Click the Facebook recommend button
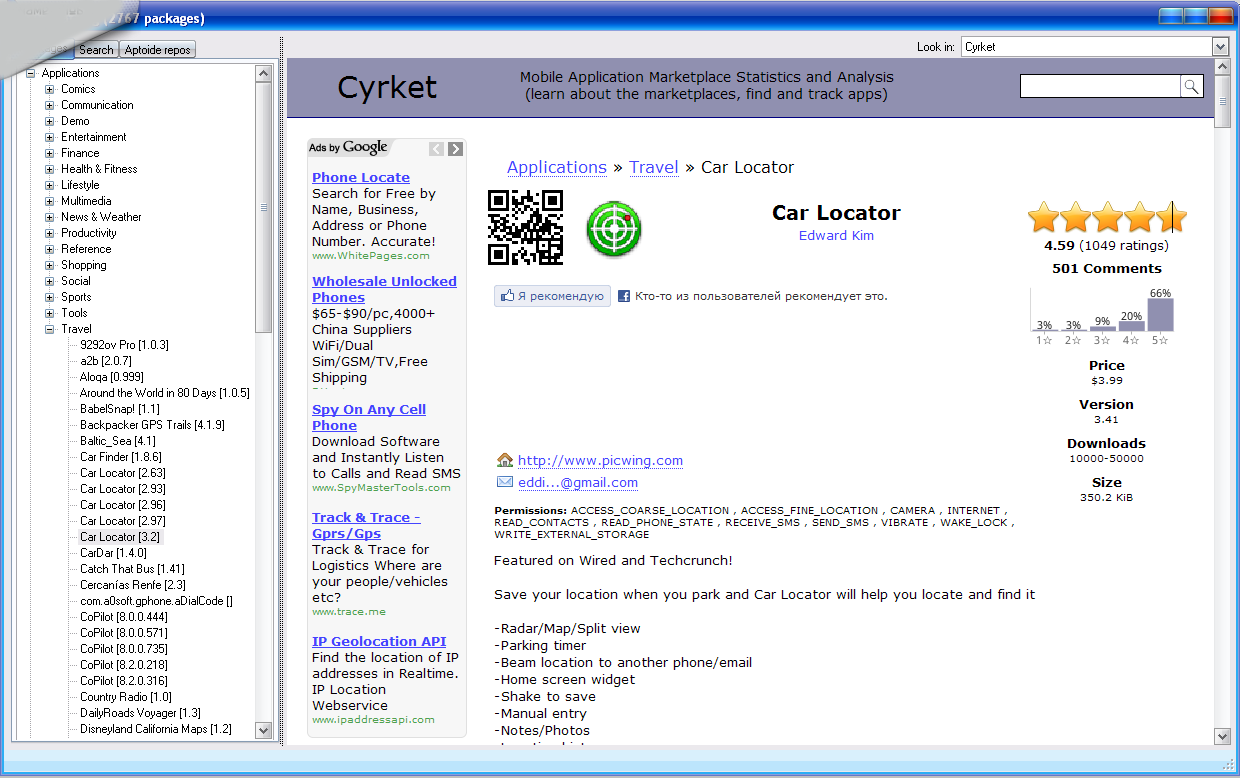The image size is (1240, 778). 552,296
